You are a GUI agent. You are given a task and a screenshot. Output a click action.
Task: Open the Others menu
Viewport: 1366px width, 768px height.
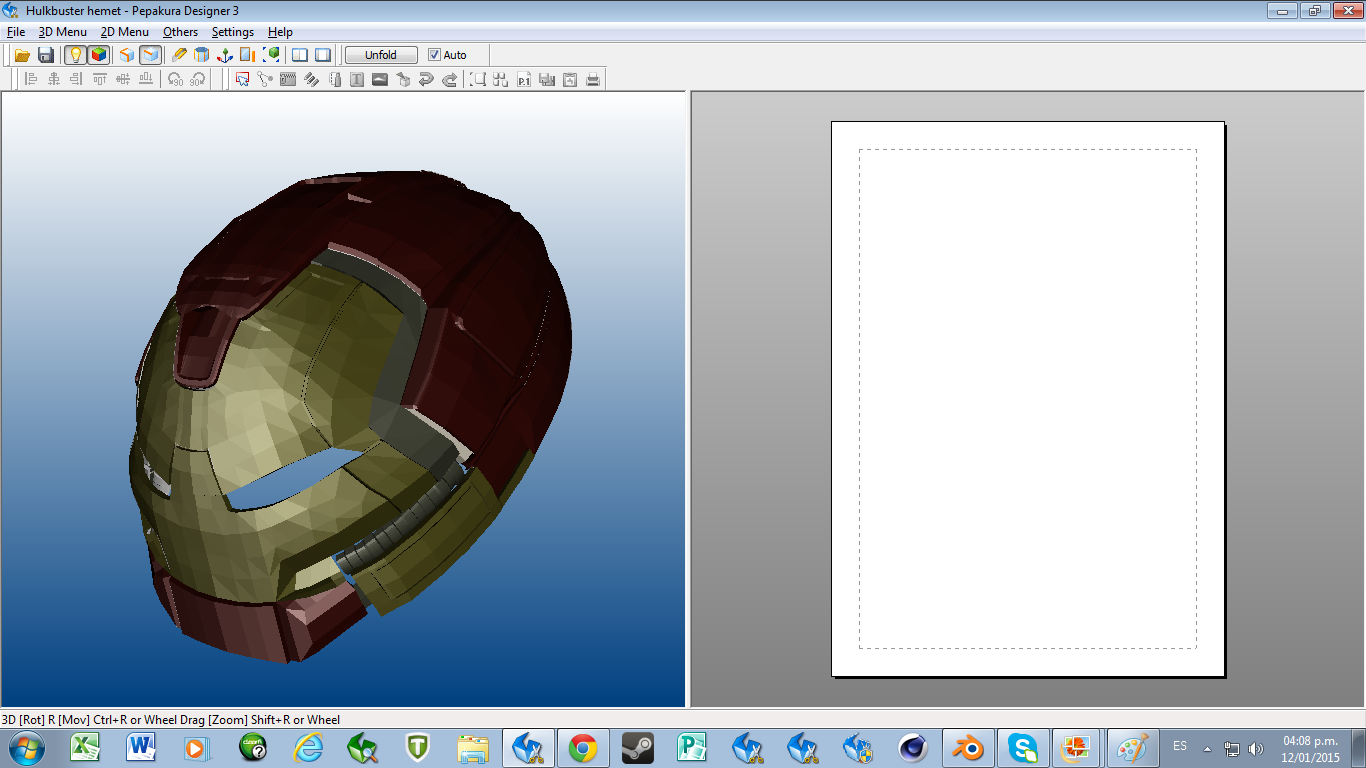(x=181, y=32)
